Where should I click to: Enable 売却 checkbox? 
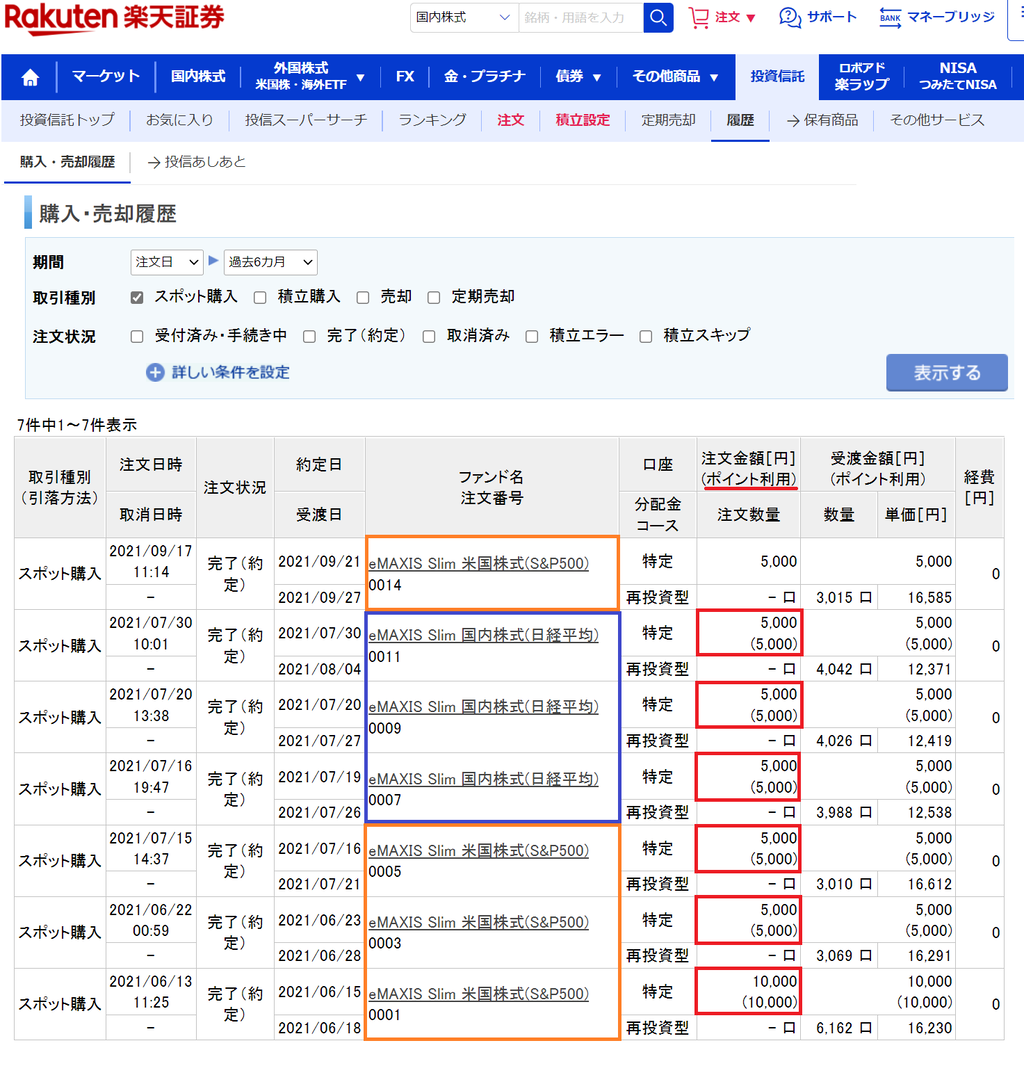[363, 298]
